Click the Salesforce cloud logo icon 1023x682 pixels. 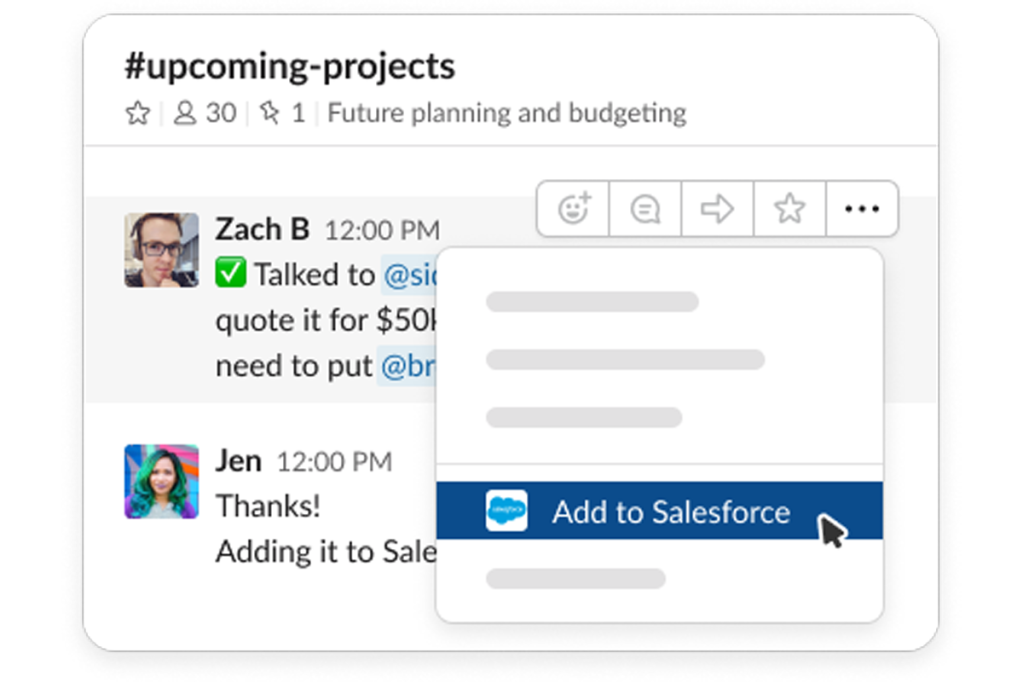tap(506, 510)
